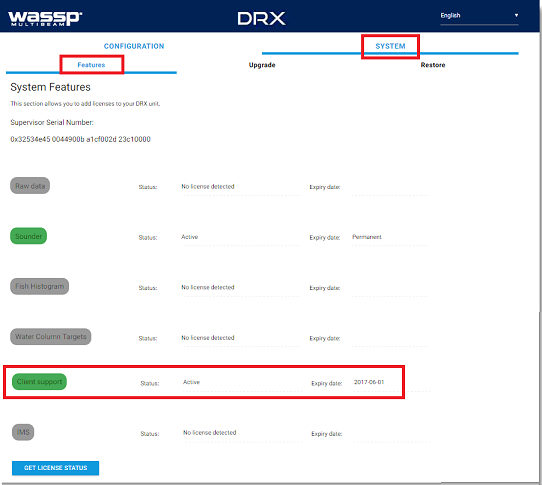This screenshot has width=542, height=485.
Task: Click the Raw data feature badge
Action: [x=30, y=186]
